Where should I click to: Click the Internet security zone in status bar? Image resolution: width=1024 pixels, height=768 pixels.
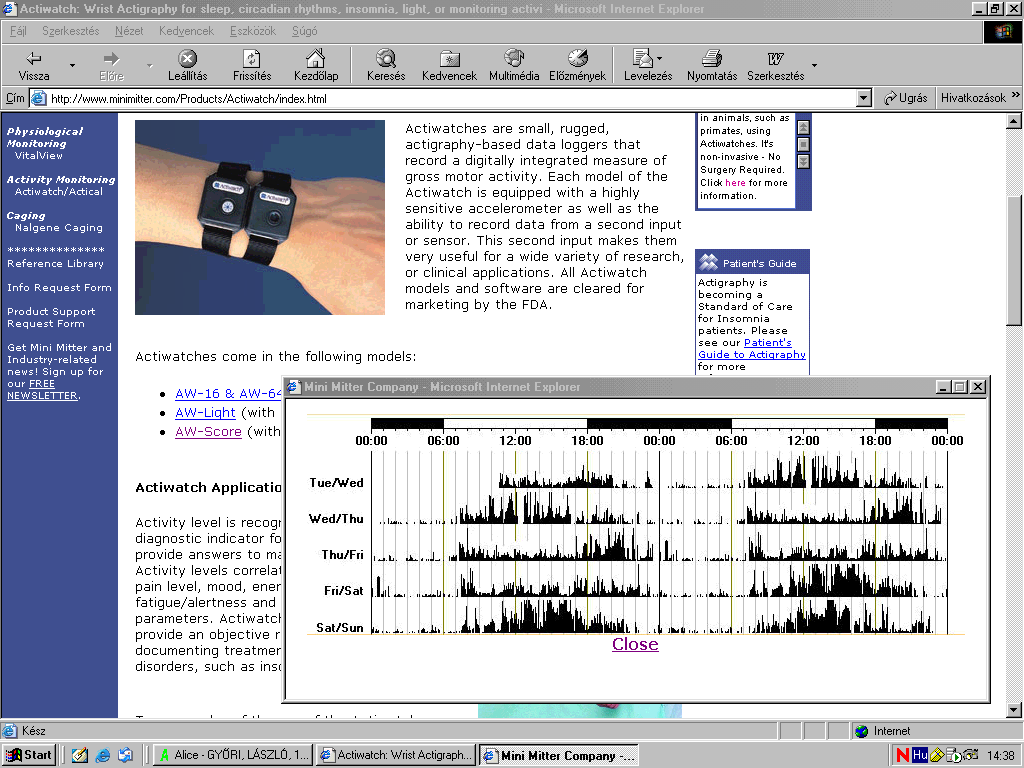883,731
